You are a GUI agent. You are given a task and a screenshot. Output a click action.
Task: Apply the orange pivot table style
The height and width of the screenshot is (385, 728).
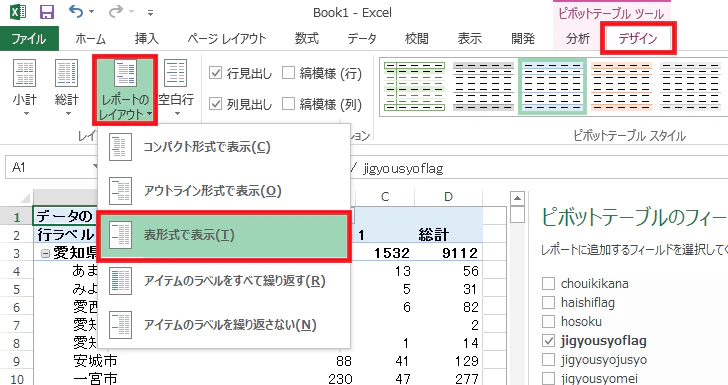click(x=621, y=86)
